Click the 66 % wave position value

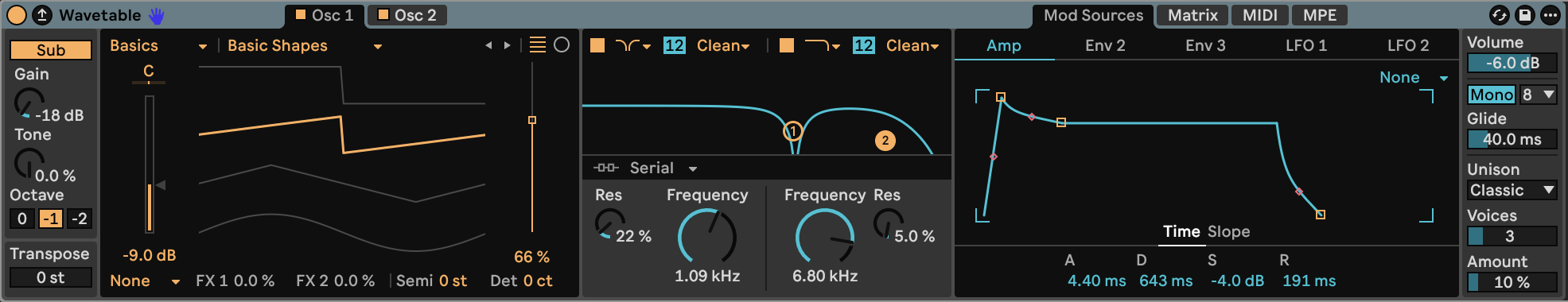tap(531, 257)
